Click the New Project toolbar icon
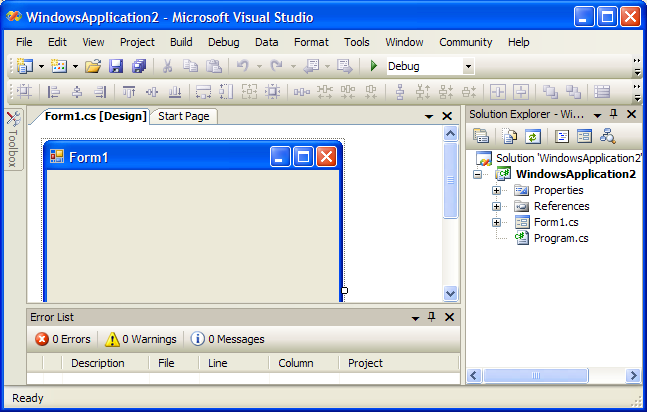 tap(25, 66)
